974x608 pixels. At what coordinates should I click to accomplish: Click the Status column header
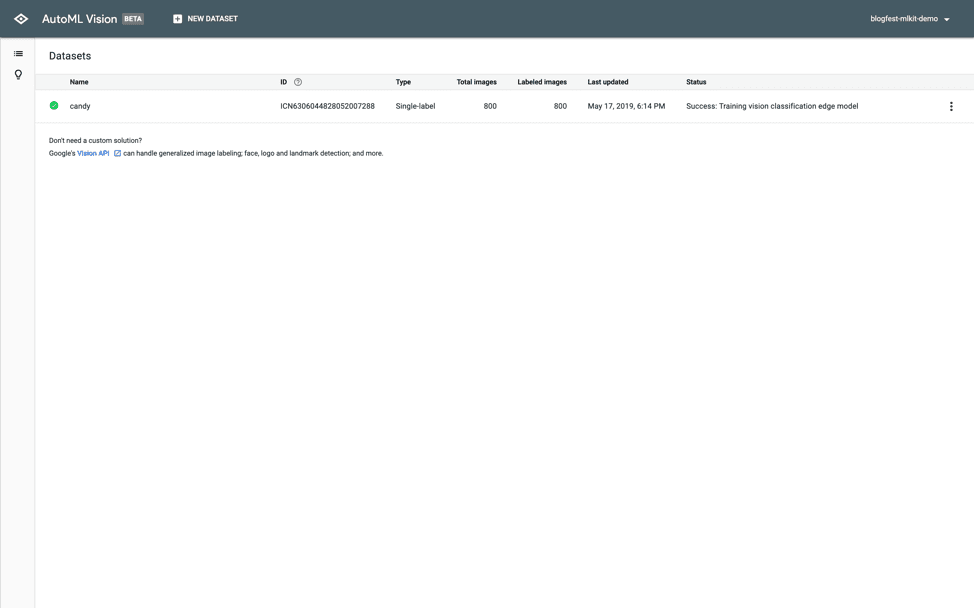(x=696, y=82)
